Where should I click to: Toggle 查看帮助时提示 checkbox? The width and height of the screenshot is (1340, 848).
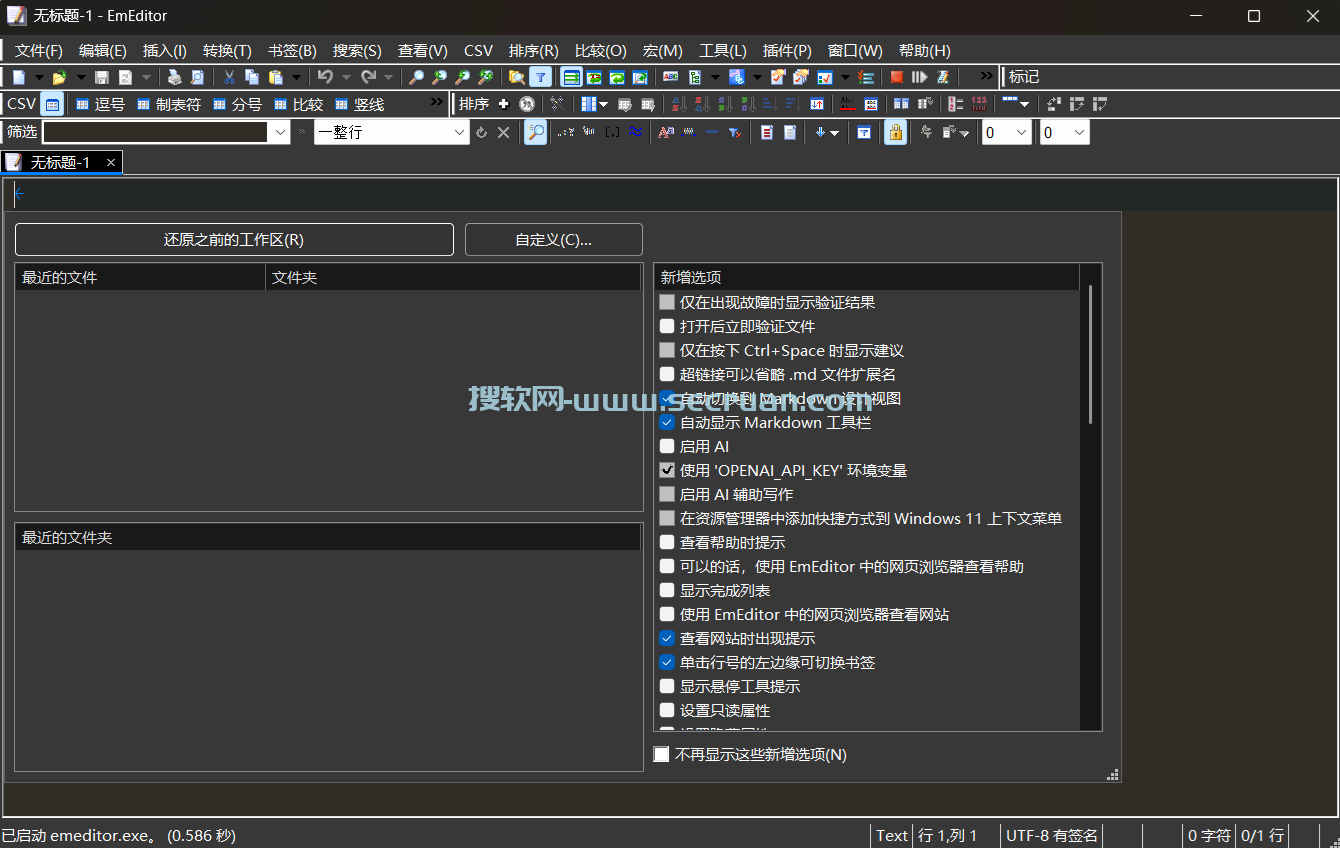coord(667,542)
